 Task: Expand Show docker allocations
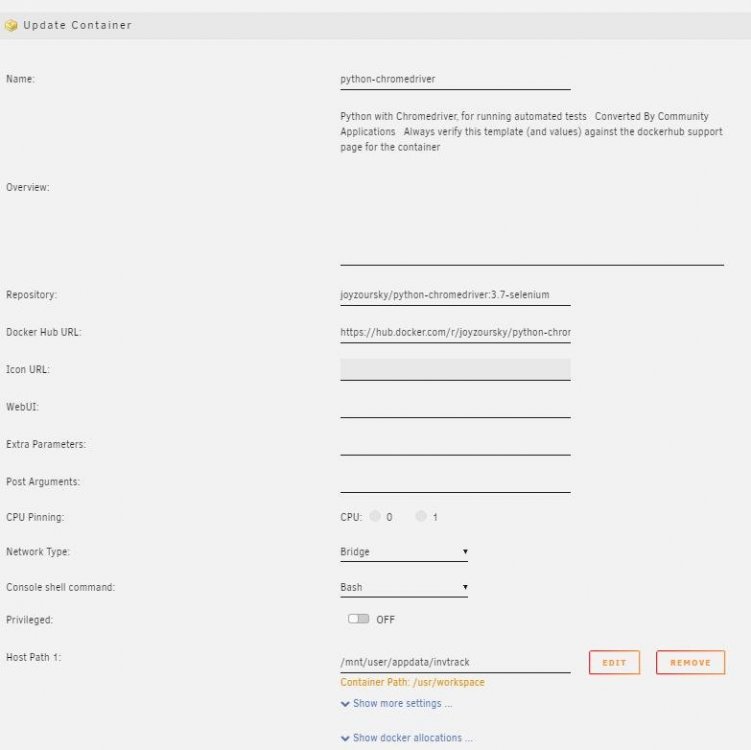412,738
